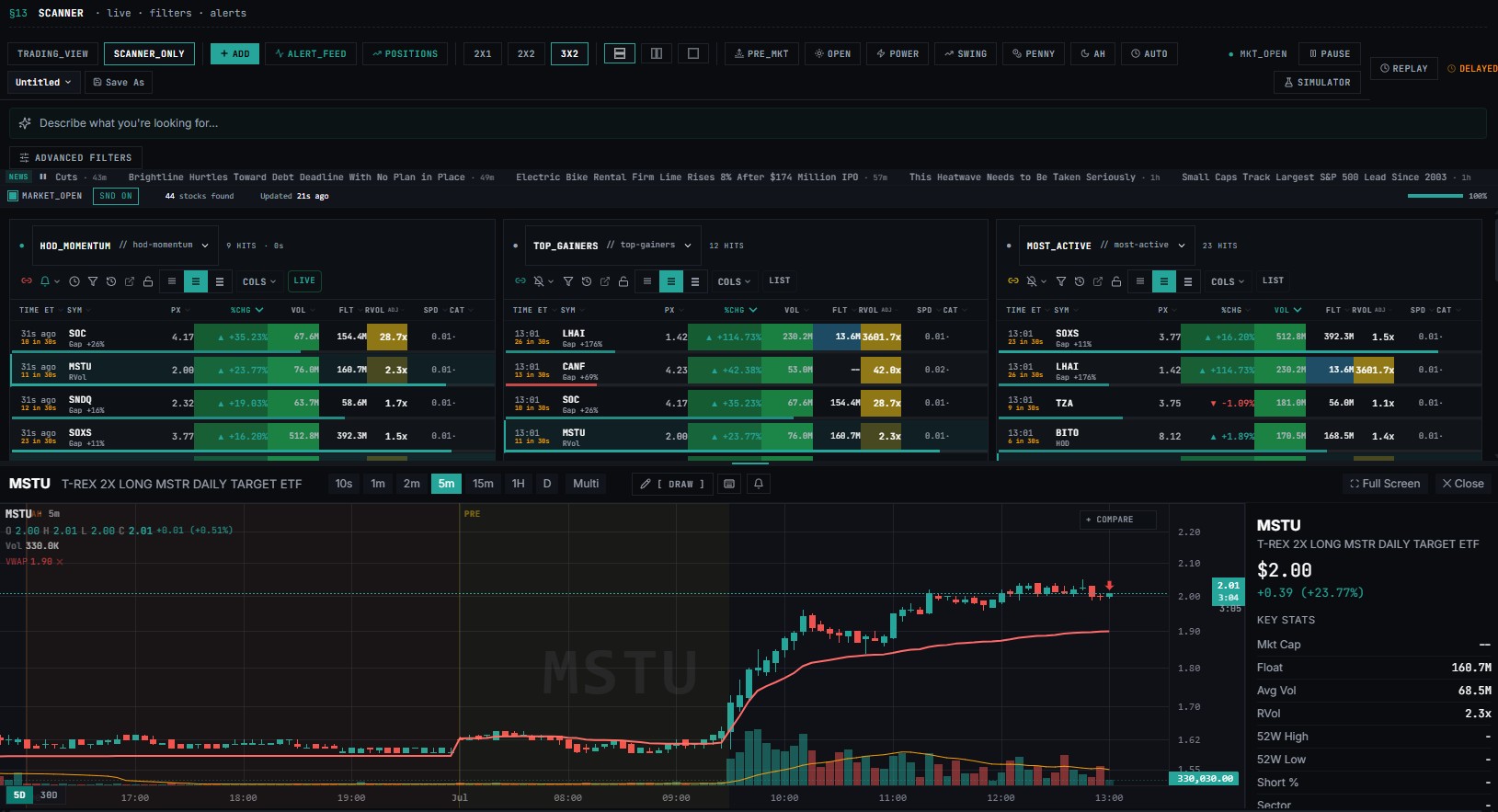Click the lock icon in MOST_ACTIVE panel
Image resolution: width=1498 pixels, height=812 pixels.
coord(1116,281)
